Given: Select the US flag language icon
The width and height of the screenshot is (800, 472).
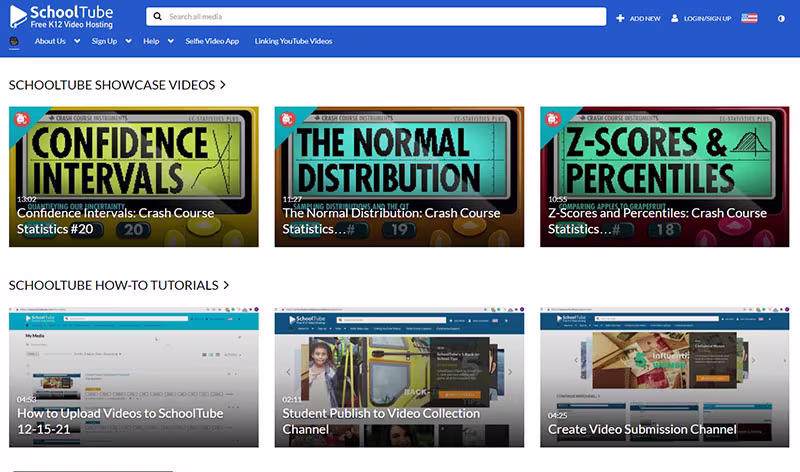Looking at the screenshot, I should (x=749, y=18).
